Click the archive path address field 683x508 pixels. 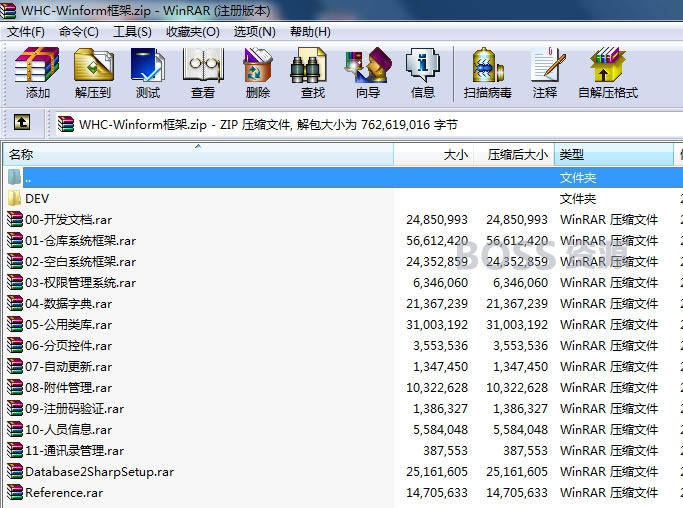click(x=369, y=125)
